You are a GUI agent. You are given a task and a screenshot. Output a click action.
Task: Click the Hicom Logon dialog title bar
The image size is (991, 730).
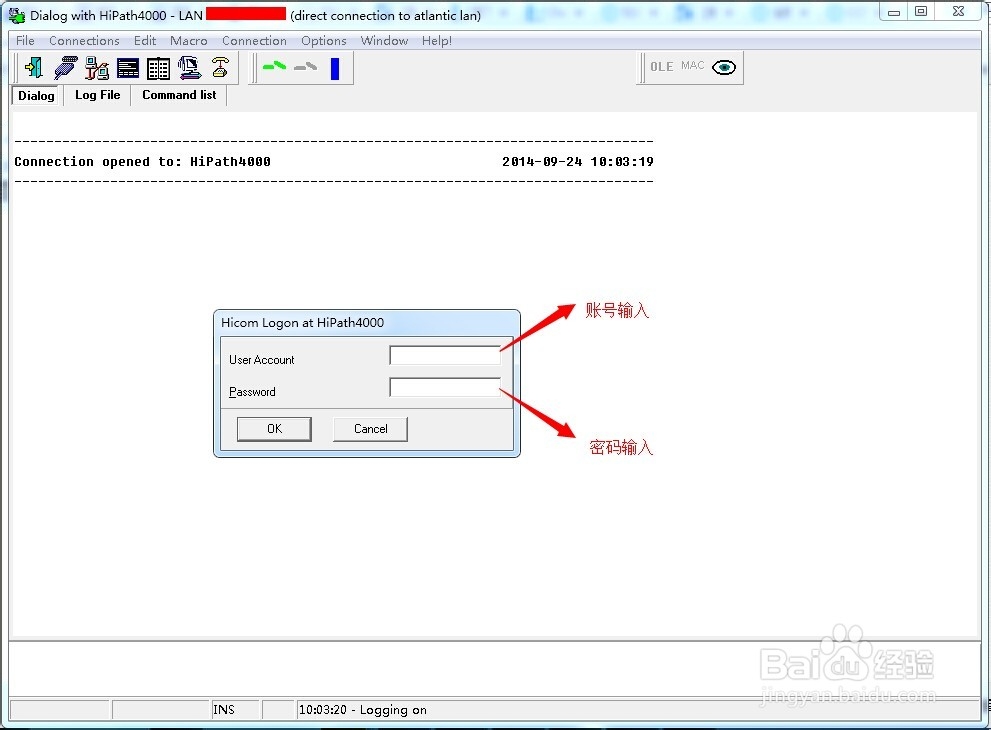pos(367,322)
